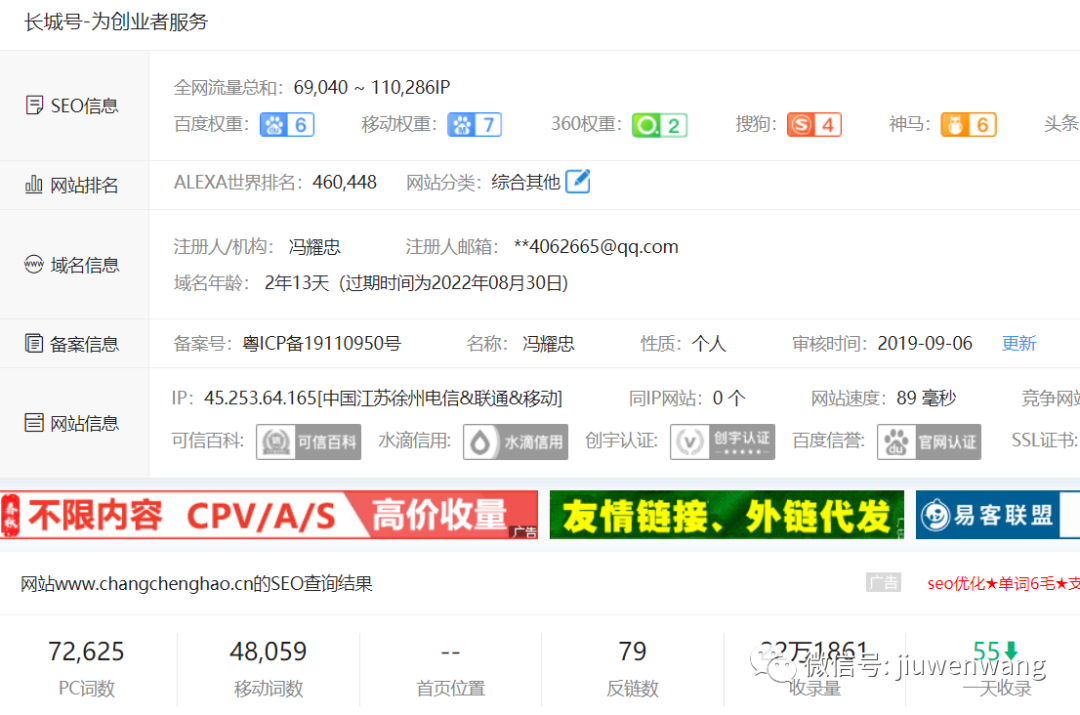1080x715 pixels.
Task: Click the PC词数 value 72,625
Action: click(x=86, y=652)
